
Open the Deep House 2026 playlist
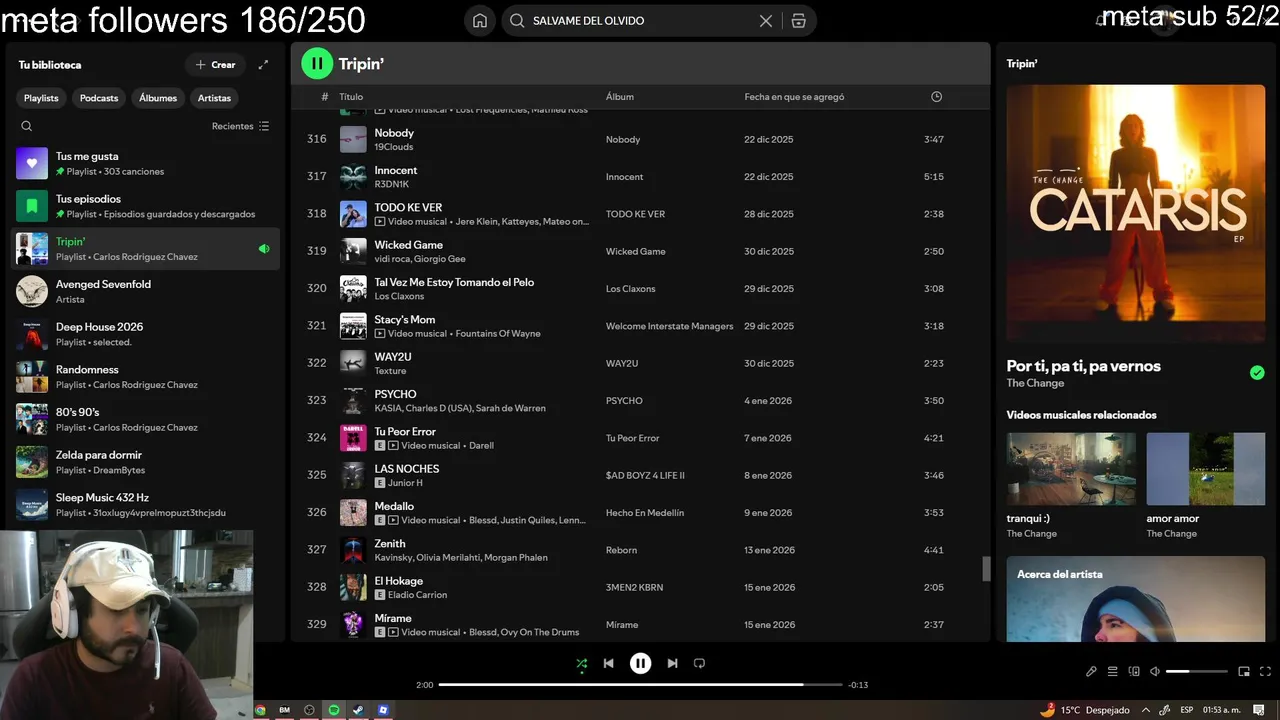pos(145,334)
